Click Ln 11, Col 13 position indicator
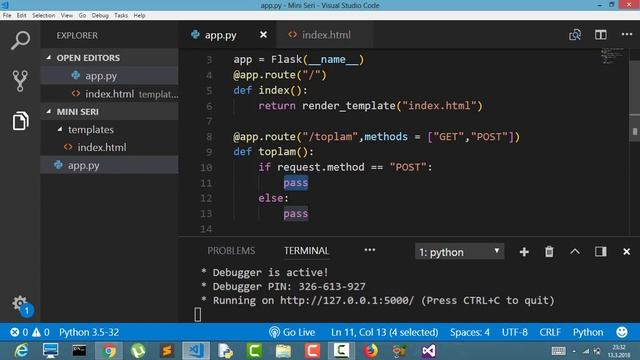The height and width of the screenshot is (360, 640). pyautogui.click(x=384, y=332)
